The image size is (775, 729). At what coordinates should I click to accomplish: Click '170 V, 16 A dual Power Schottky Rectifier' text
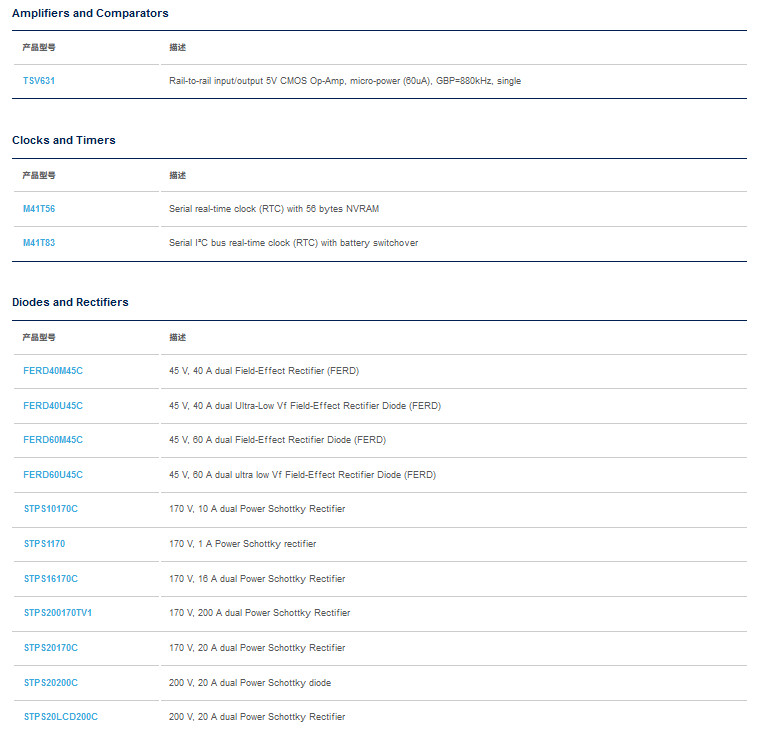pyautogui.click(x=257, y=579)
